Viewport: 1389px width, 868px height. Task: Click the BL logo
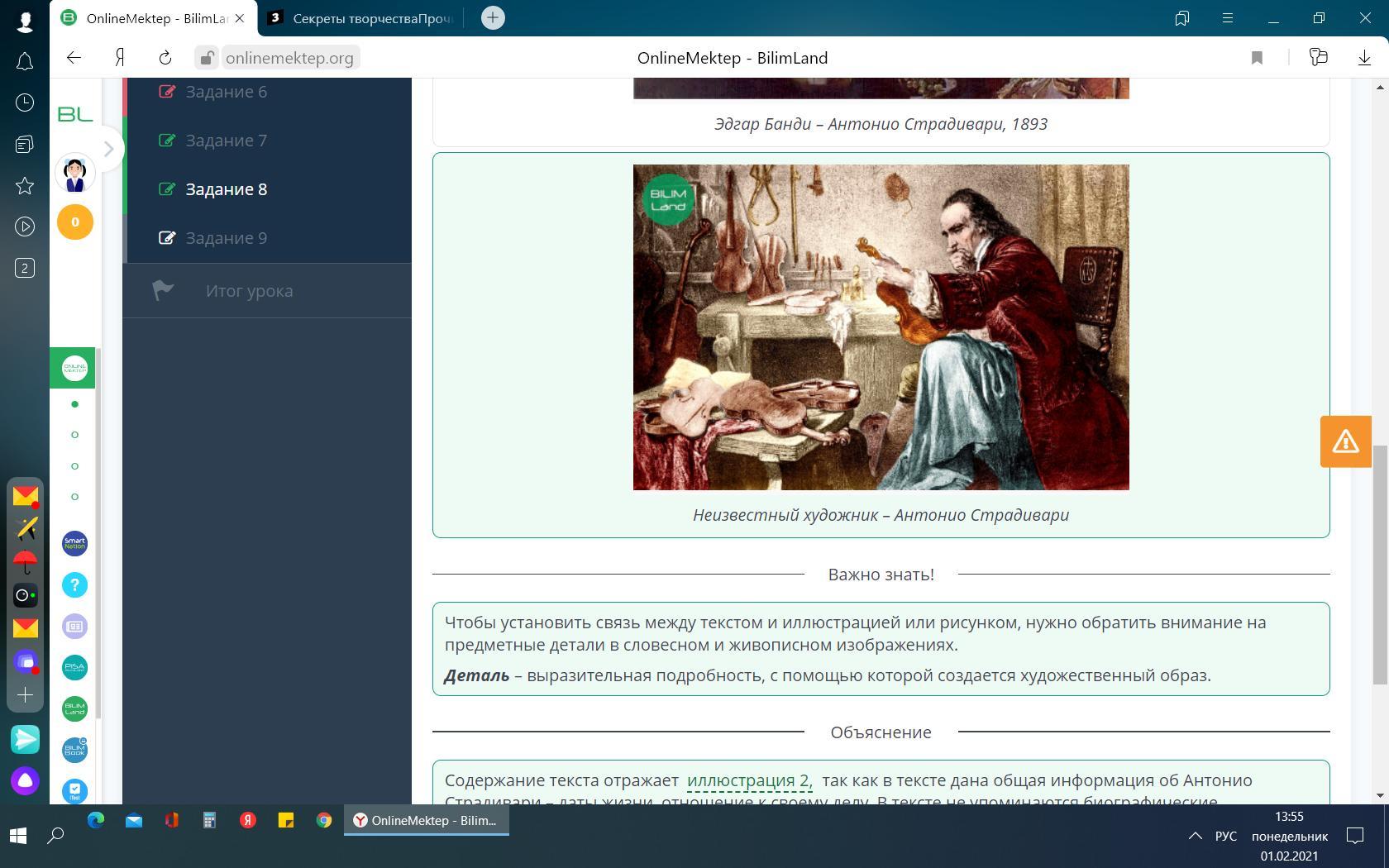click(75, 114)
